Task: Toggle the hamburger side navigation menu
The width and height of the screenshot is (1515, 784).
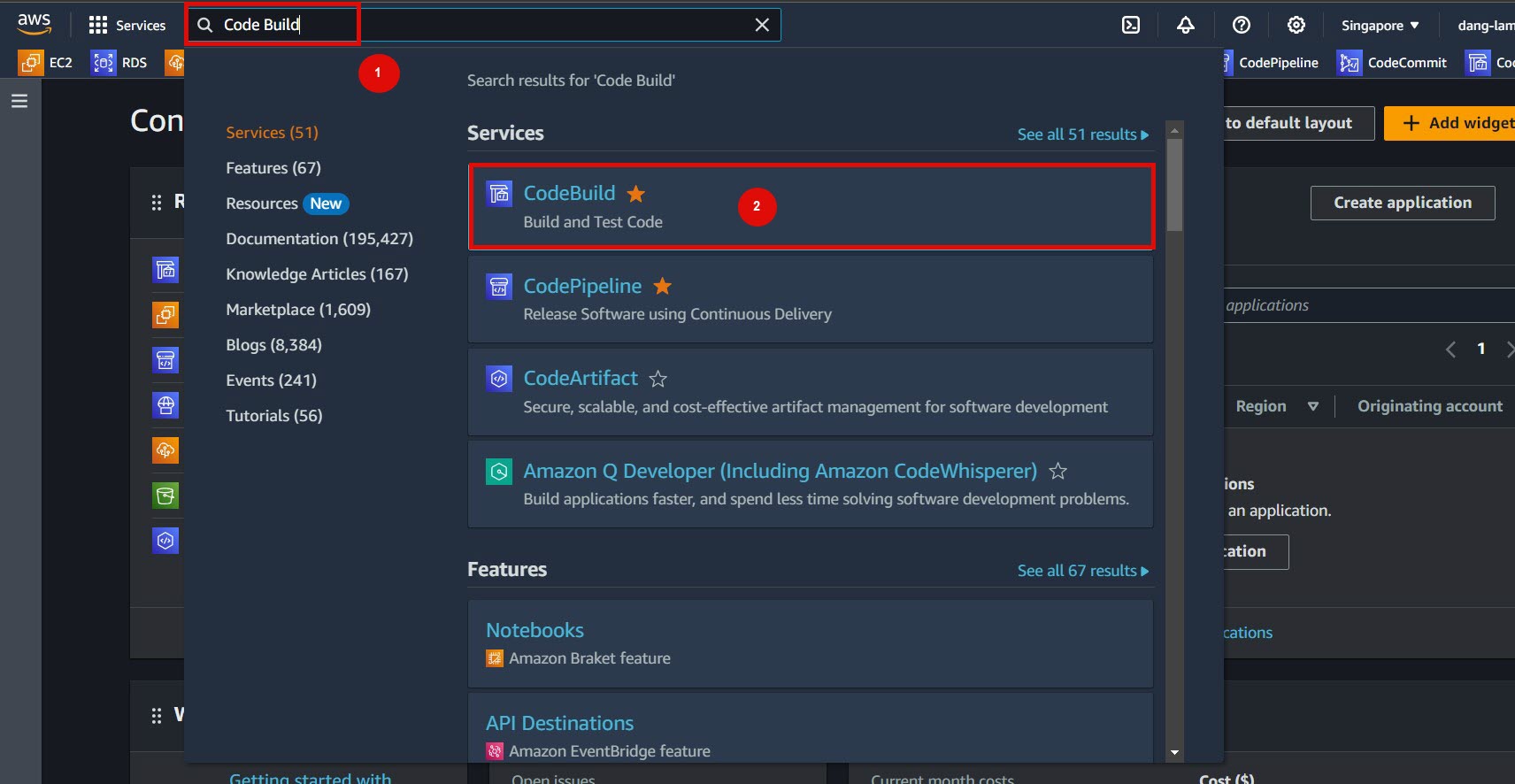Action: [19, 101]
